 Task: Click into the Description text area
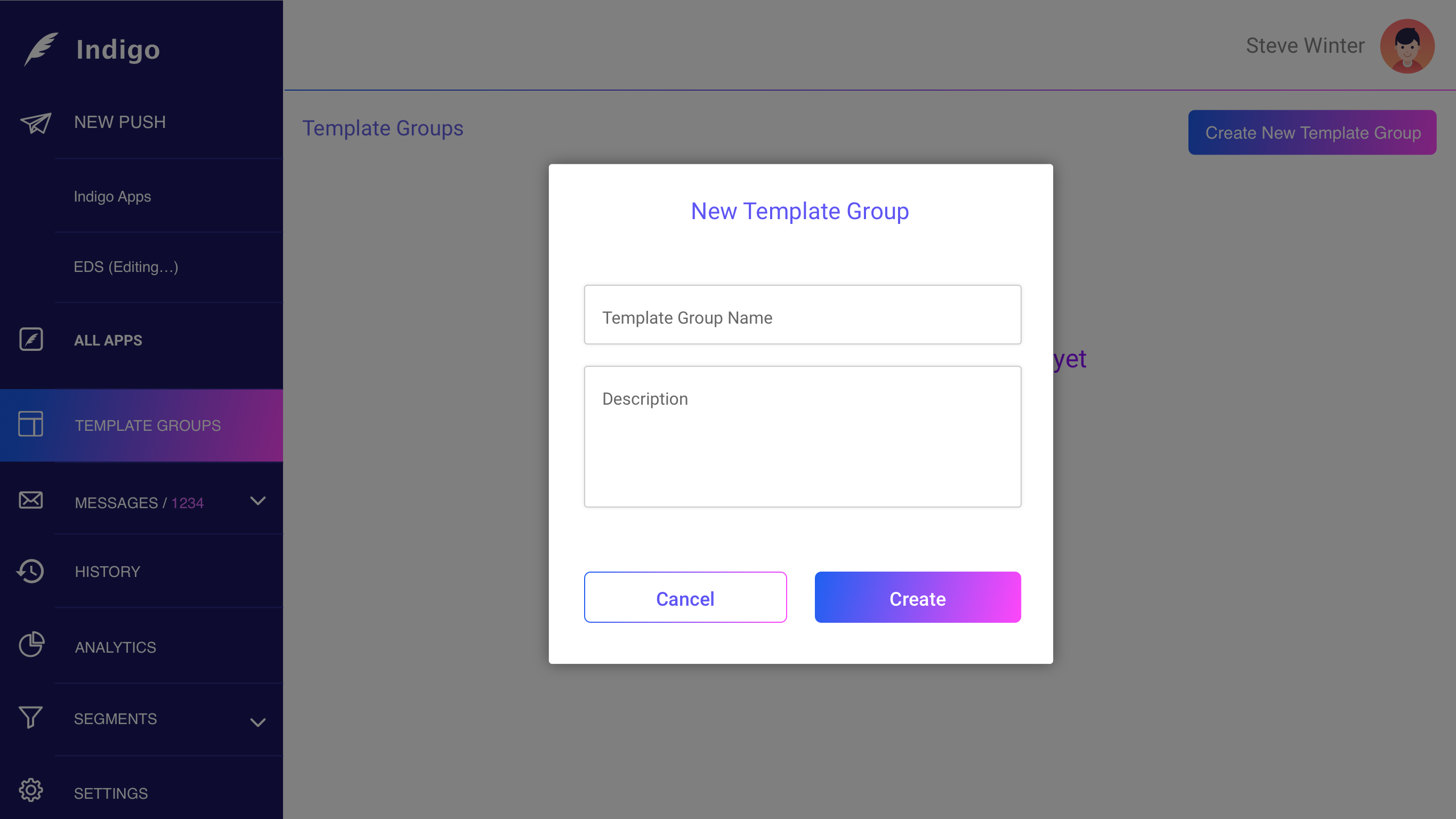pos(802,437)
